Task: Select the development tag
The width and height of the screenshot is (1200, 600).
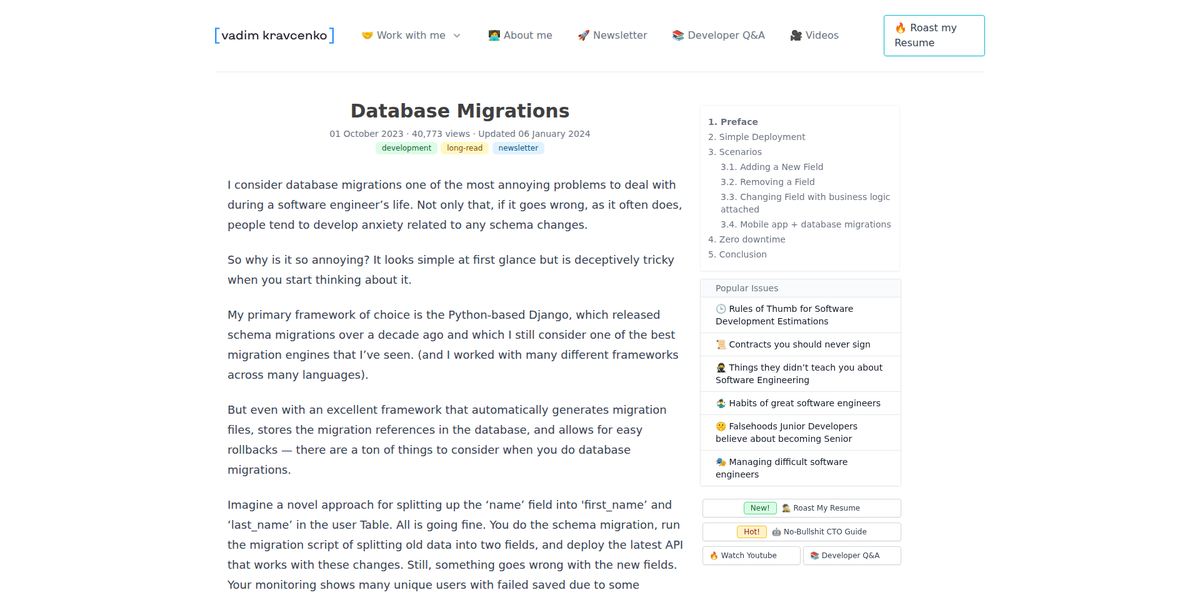Action: click(406, 148)
